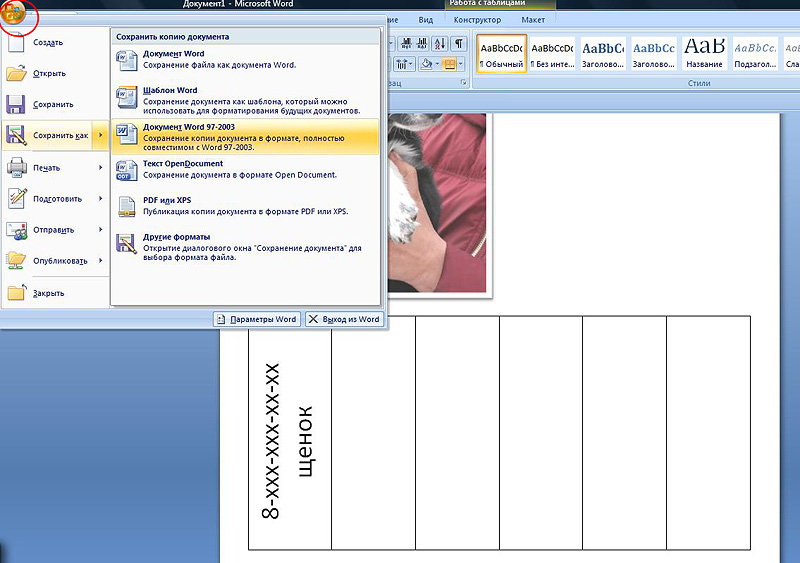
Task: Save as Шаблон Word template
Action: [x=245, y=100]
